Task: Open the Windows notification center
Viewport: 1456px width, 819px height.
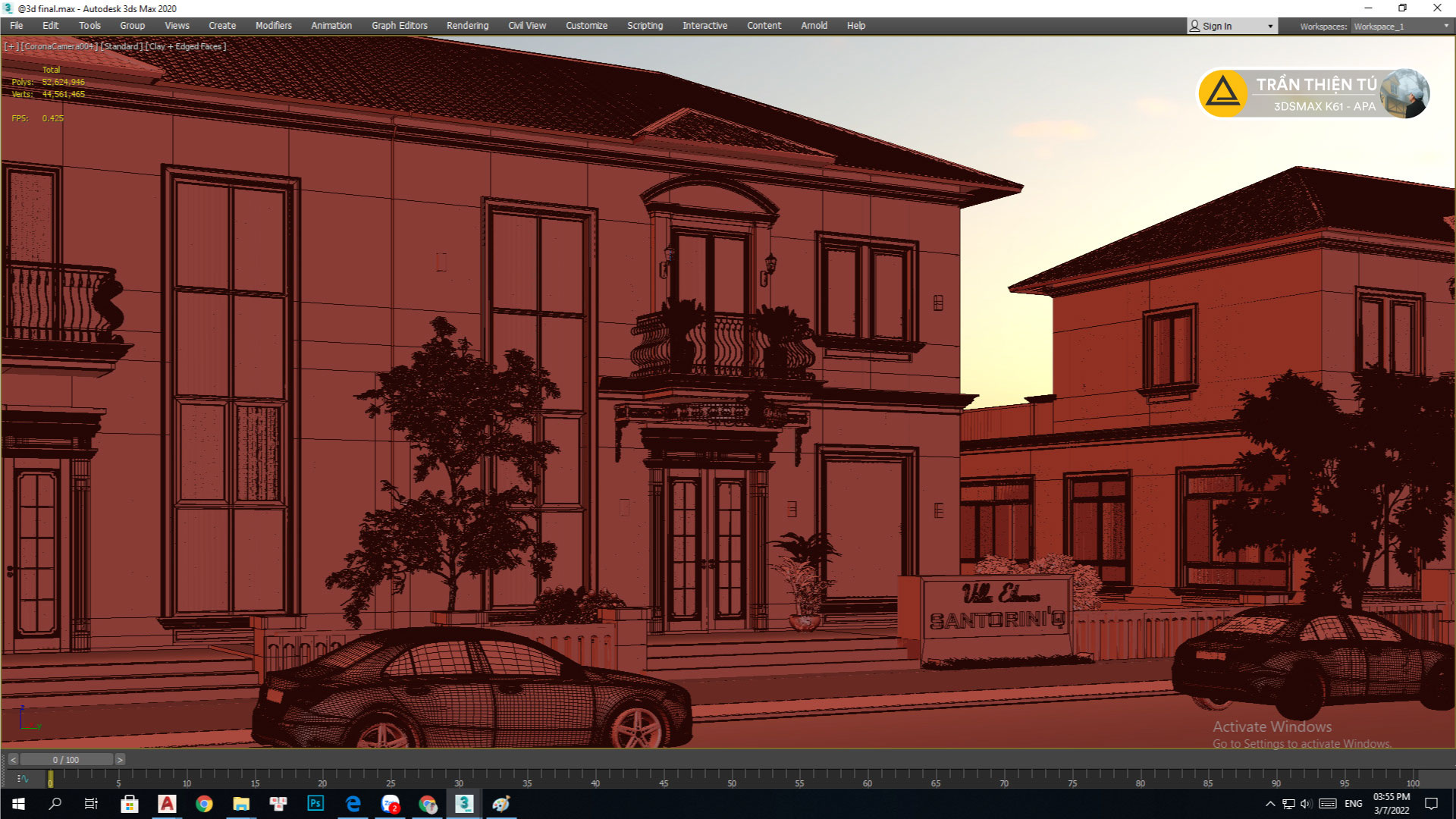Action: [1432, 804]
